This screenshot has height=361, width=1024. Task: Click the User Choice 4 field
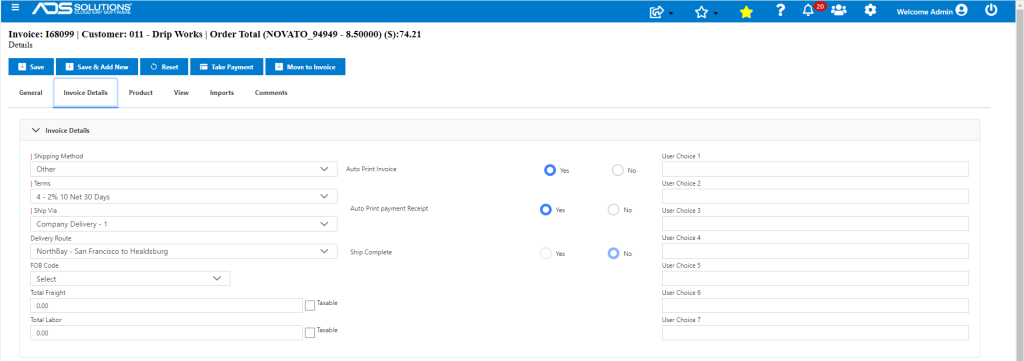point(816,251)
